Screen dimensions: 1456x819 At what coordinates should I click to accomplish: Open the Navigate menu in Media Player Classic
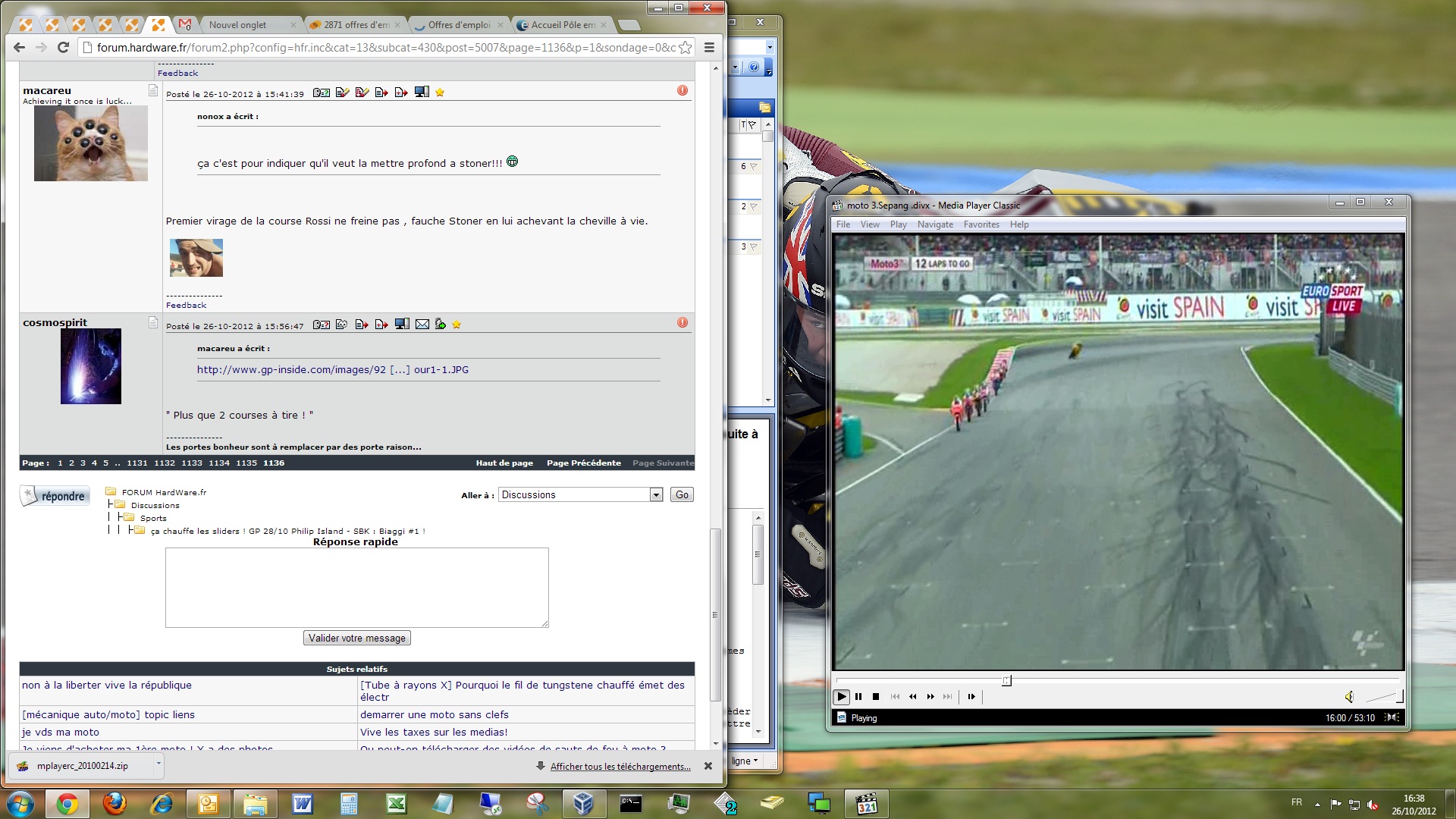click(x=935, y=224)
